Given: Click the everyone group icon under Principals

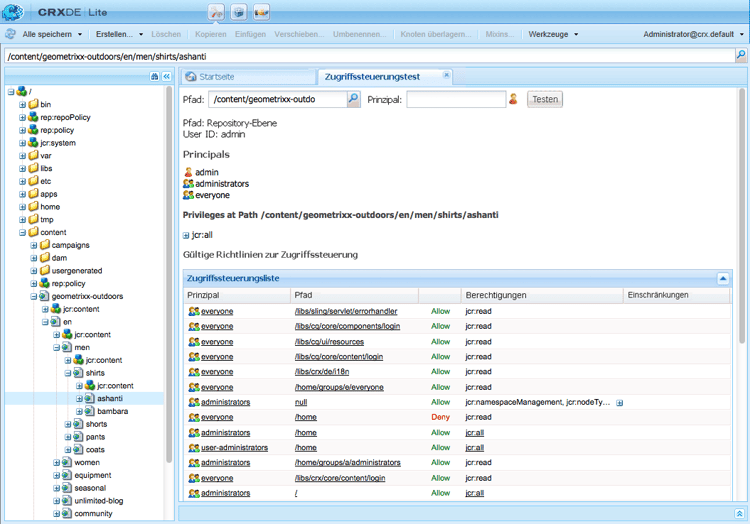Looking at the screenshot, I should pyautogui.click(x=188, y=195).
